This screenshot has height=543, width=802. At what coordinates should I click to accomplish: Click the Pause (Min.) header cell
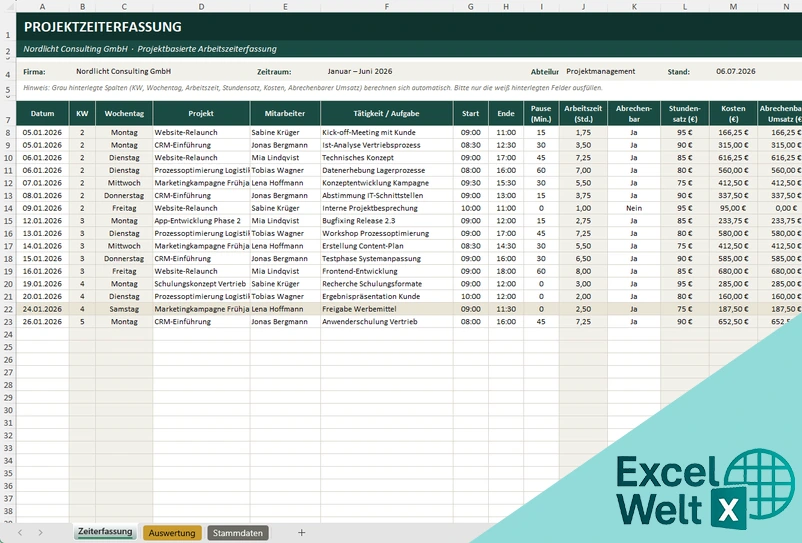541,114
